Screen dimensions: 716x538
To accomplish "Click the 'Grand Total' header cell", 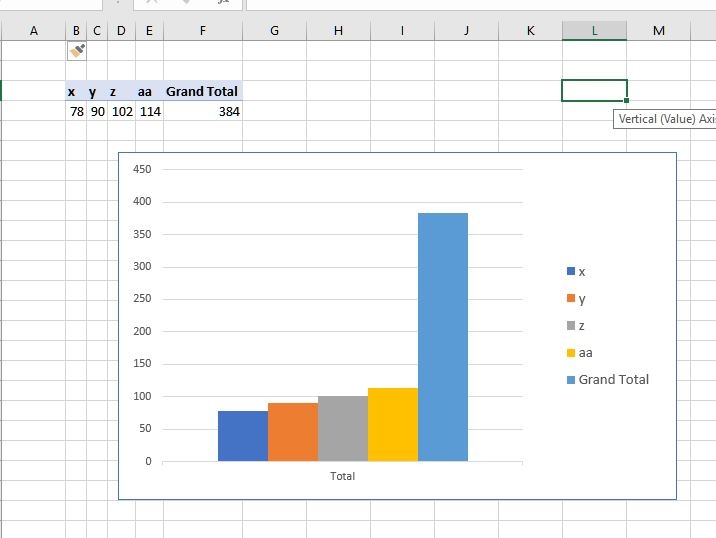I will 203,91.
